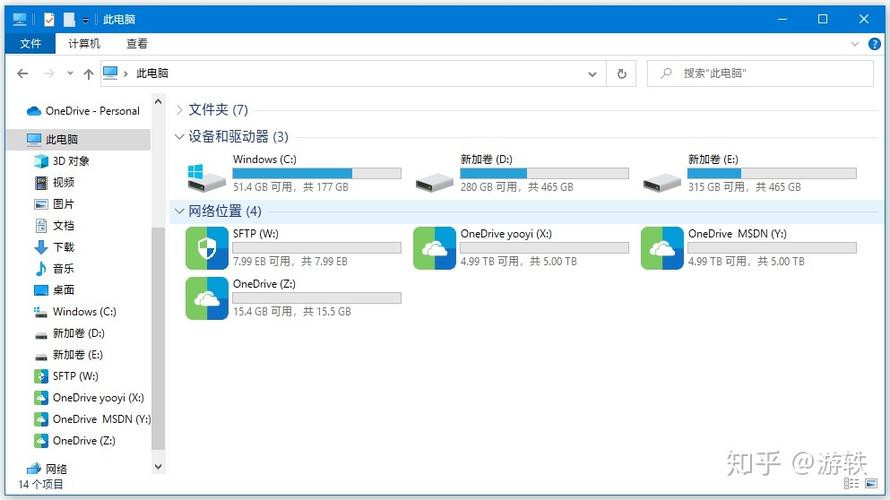Click the Windows (C:) usage bar
890x500 pixels.
(317, 173)
